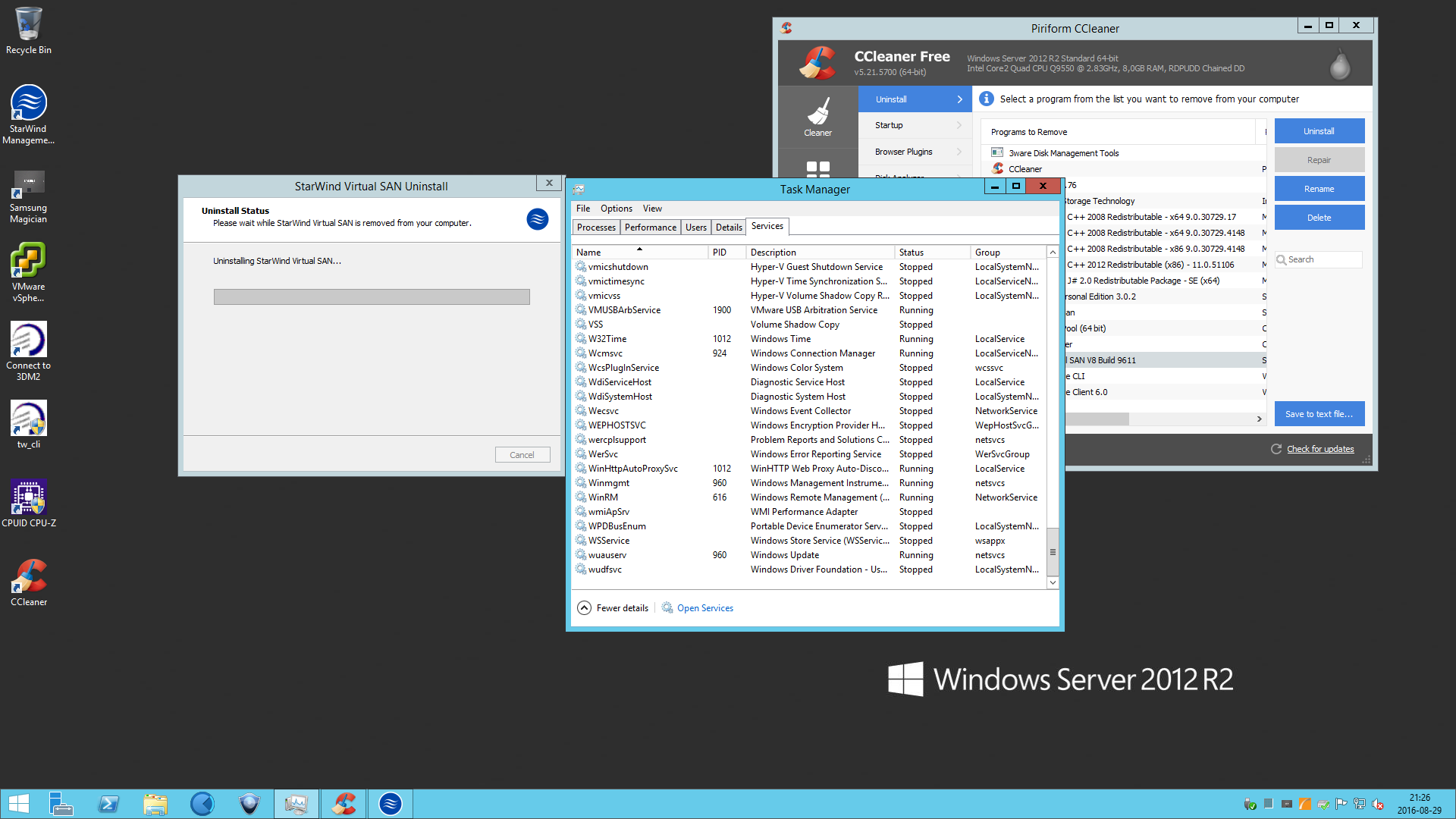Click Cancel in StarWind uninstall dialog
Viewport: 1456px width, 819px height.
[x=522, y=455]
